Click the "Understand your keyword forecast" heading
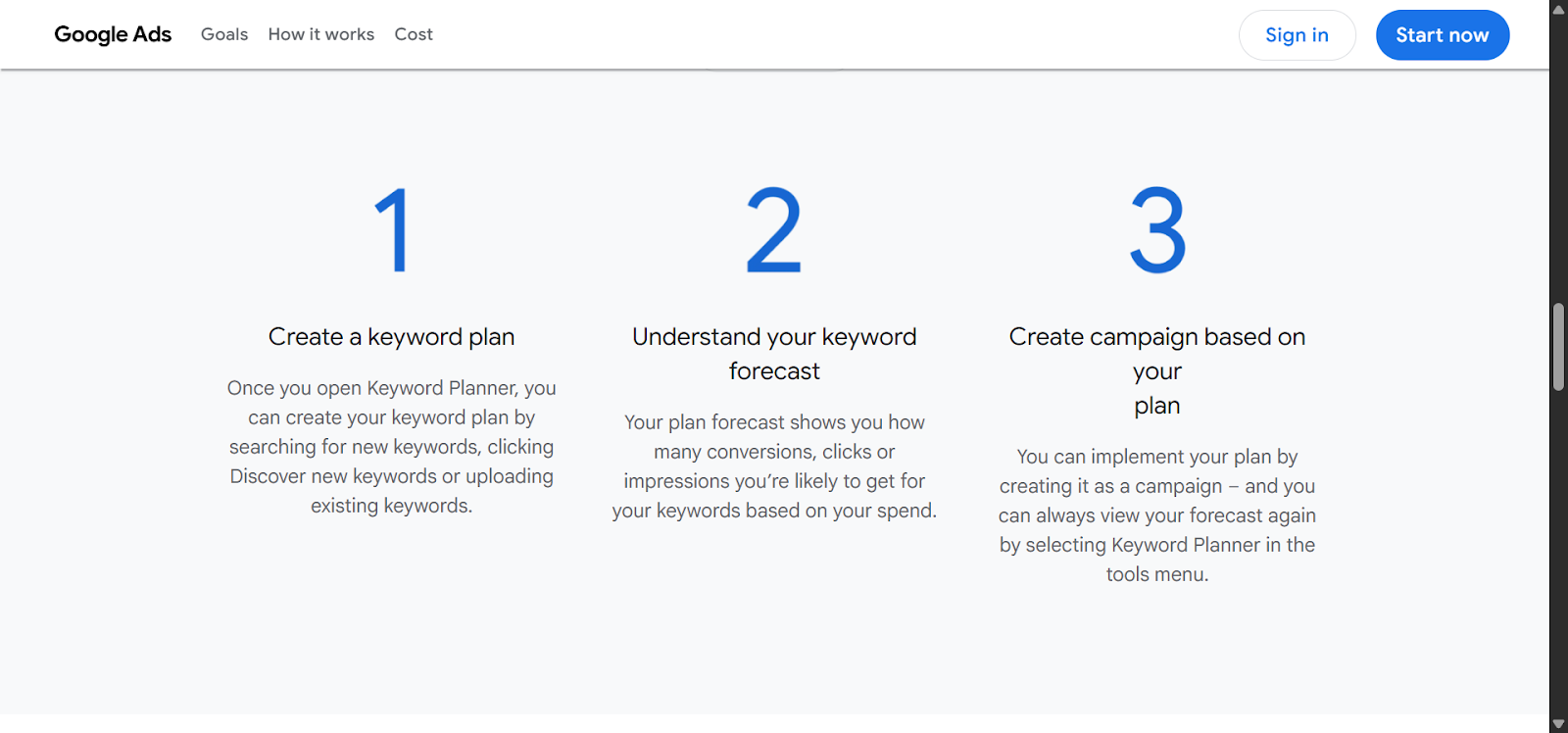The width and height of the screenshot is (1568, 733). point(774,354)
